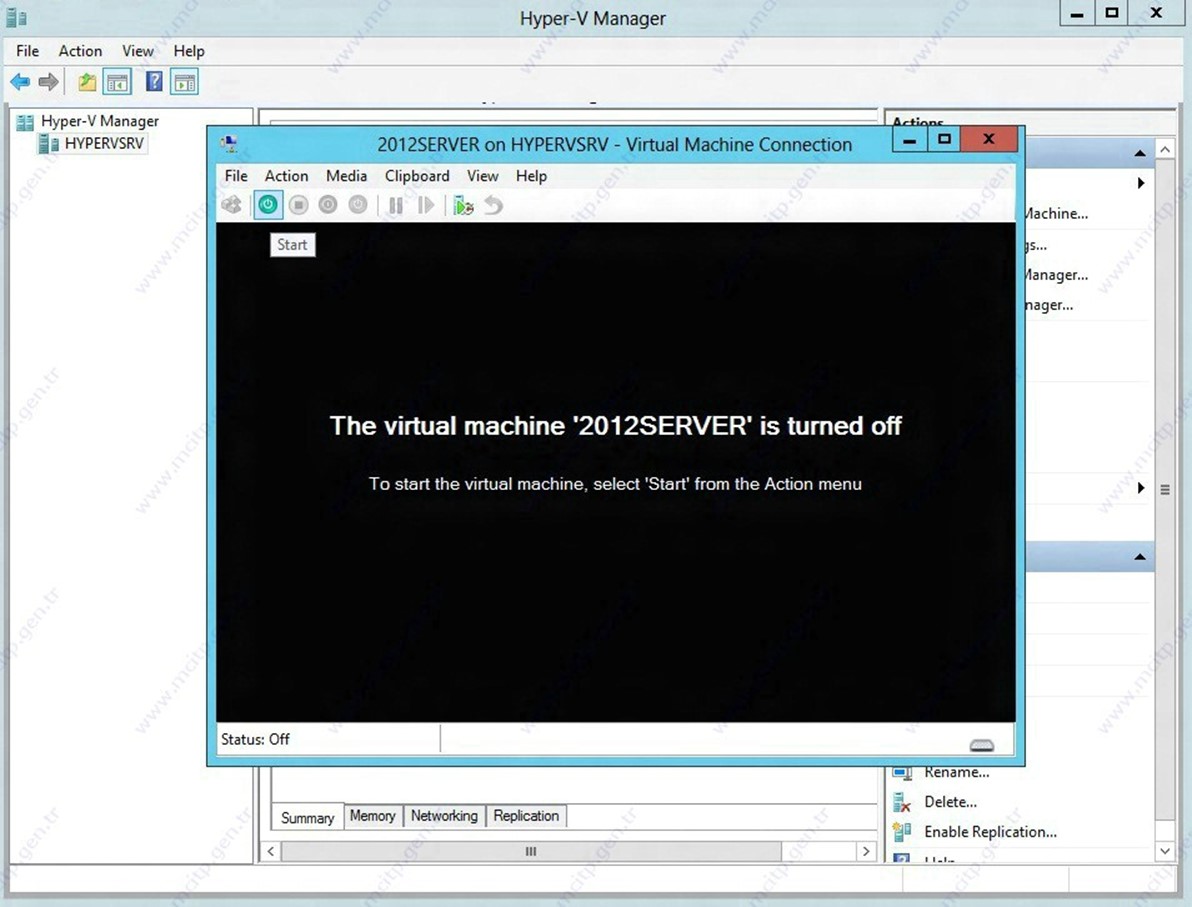Open the Help menu in Hyper-V Manager
Viewport: 1192px width, 907px height.
(x=189, y=51)
